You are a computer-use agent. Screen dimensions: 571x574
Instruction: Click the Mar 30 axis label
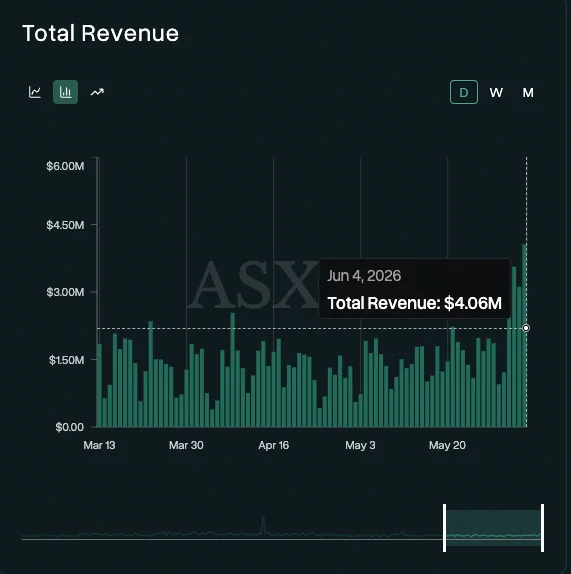(x=186, y=445)
